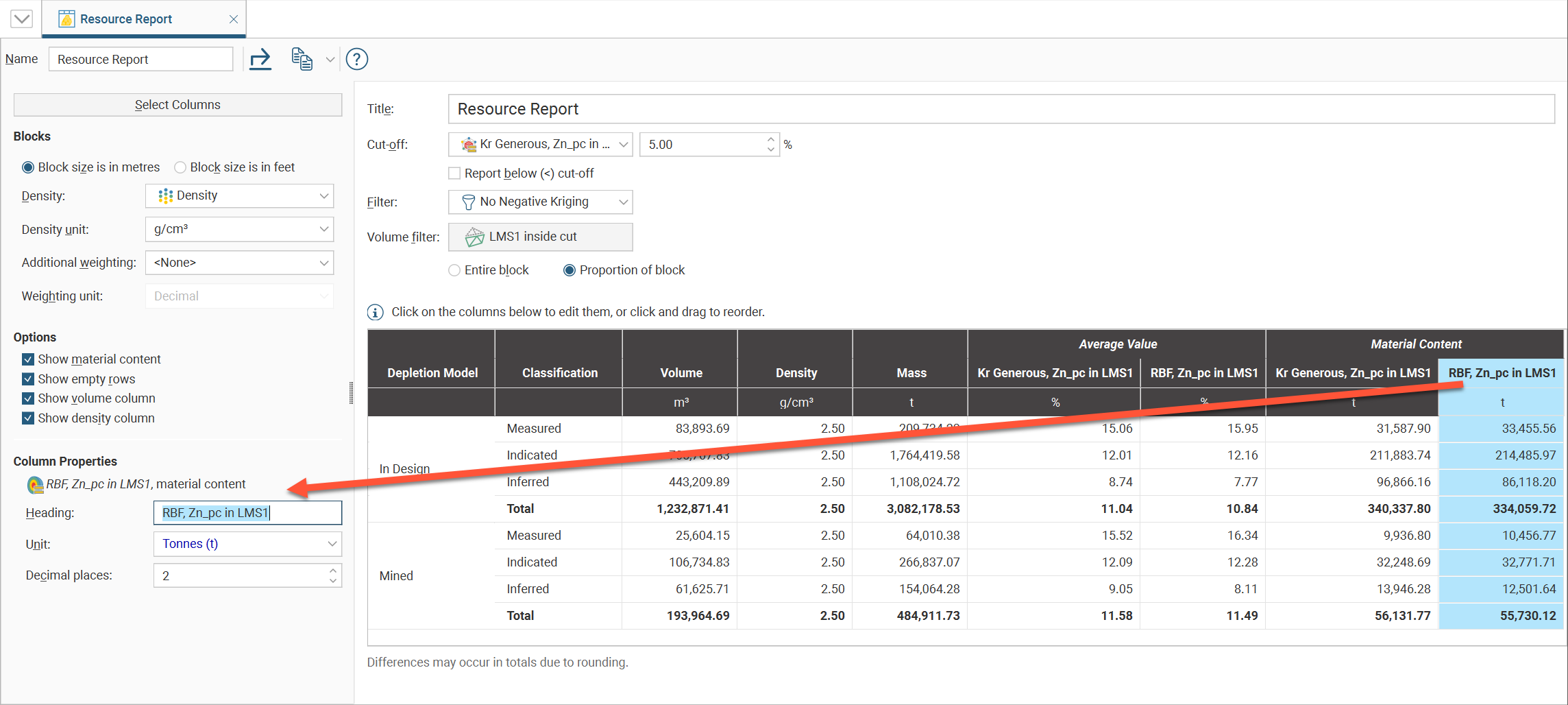Open the Unit dropdown showing Tonnes (t)

247,543
